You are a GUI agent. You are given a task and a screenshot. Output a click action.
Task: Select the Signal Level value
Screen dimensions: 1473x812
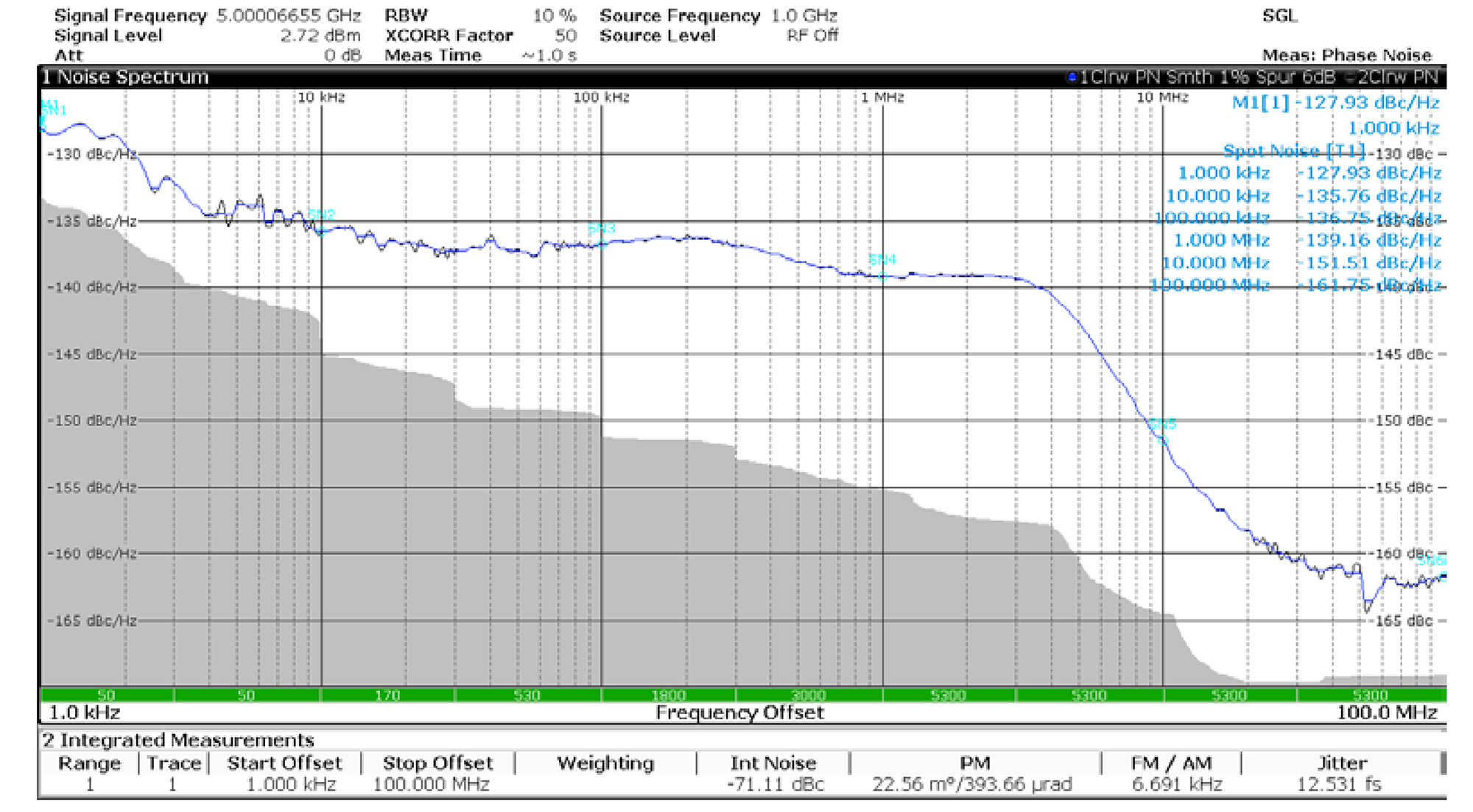(320, 36)
